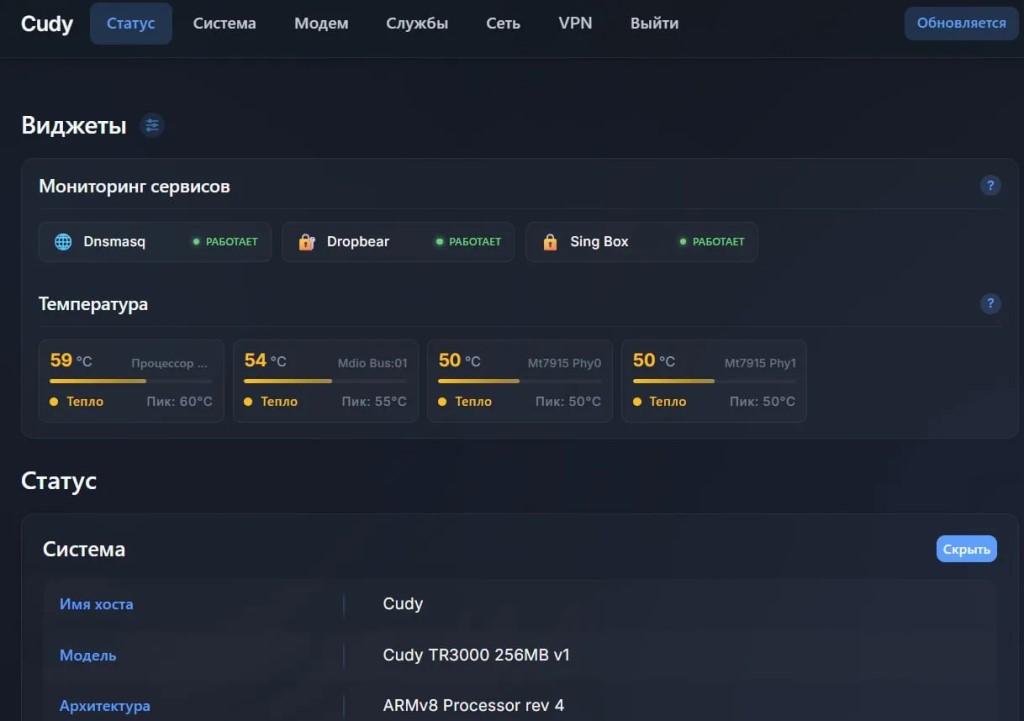The height and width of the screenshot is (721, 1024).
Task: Open help for Температура widget
Action: [990, 304]
